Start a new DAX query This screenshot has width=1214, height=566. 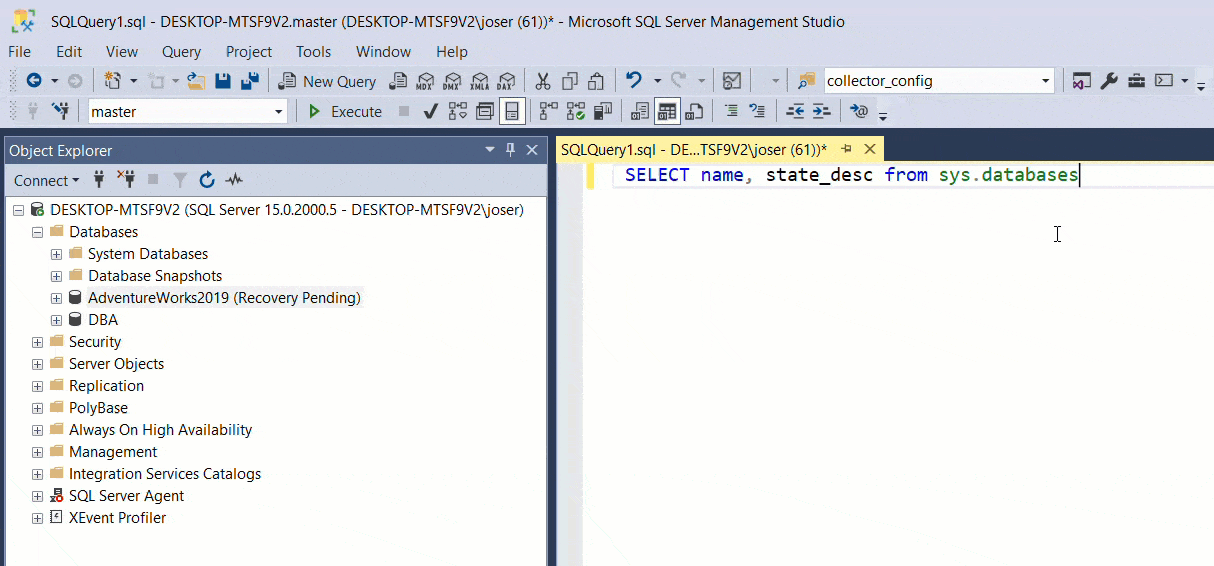pos(506,81)
